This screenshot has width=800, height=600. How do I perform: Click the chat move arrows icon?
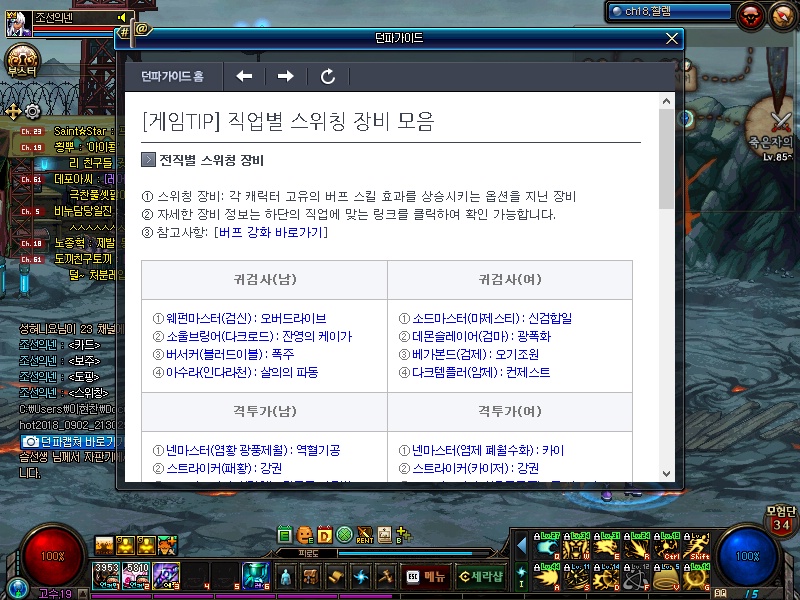(x=13, y=111)
